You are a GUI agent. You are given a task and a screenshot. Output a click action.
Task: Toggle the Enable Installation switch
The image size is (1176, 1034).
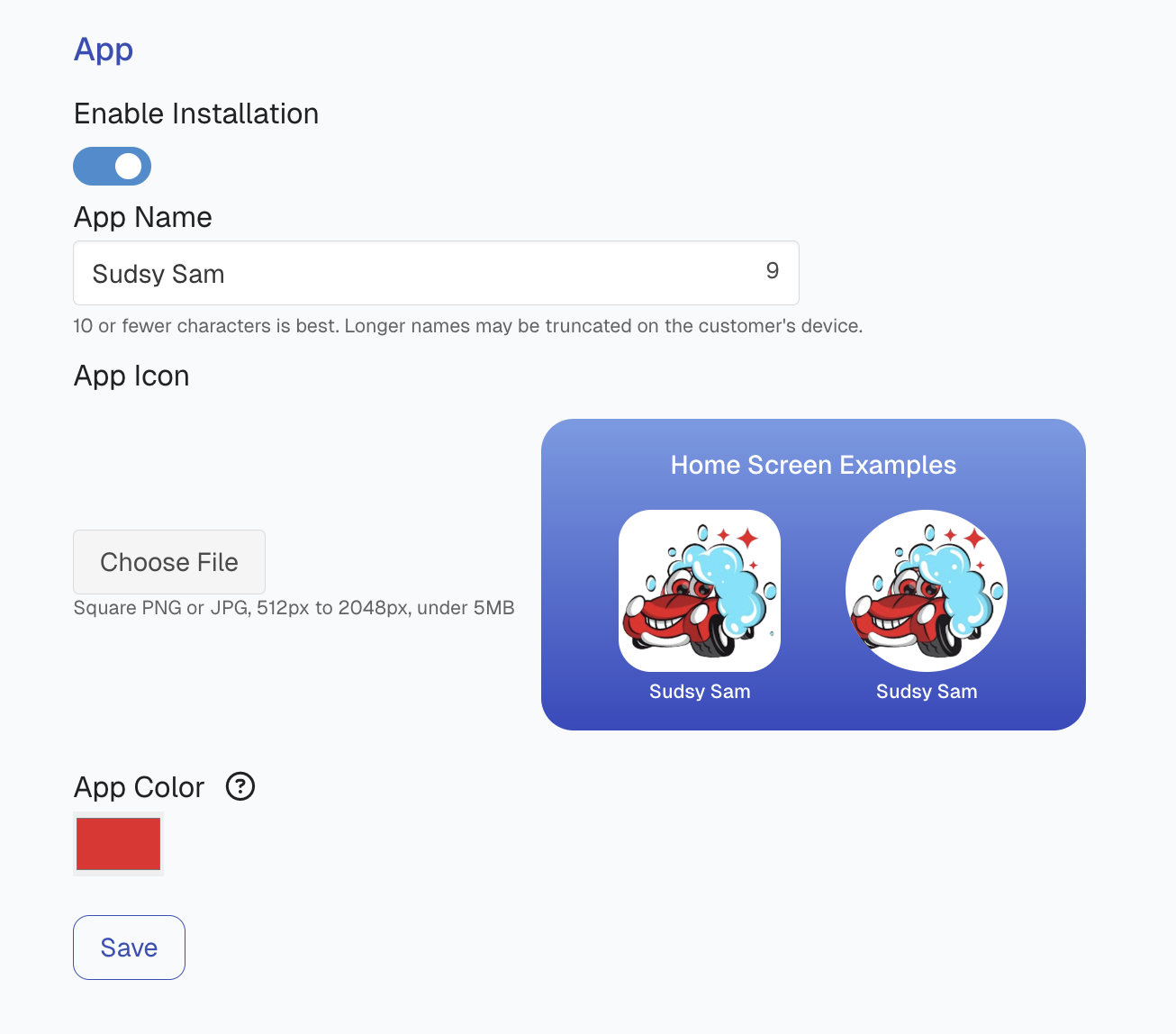pyautogui.click(x=112, y=166)
